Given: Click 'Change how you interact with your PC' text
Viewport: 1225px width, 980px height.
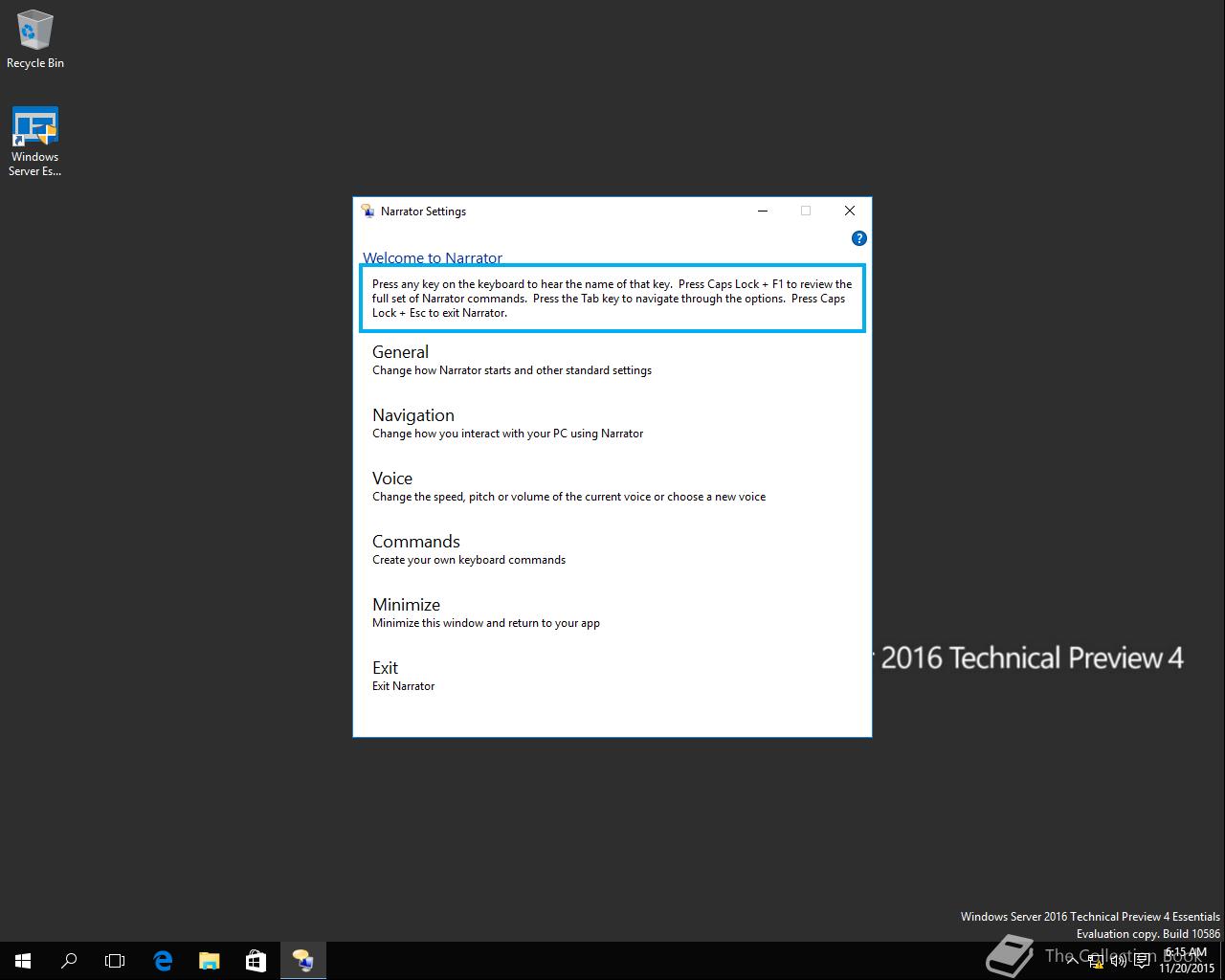Looking at the screenshot, I should tap(508, 434).
